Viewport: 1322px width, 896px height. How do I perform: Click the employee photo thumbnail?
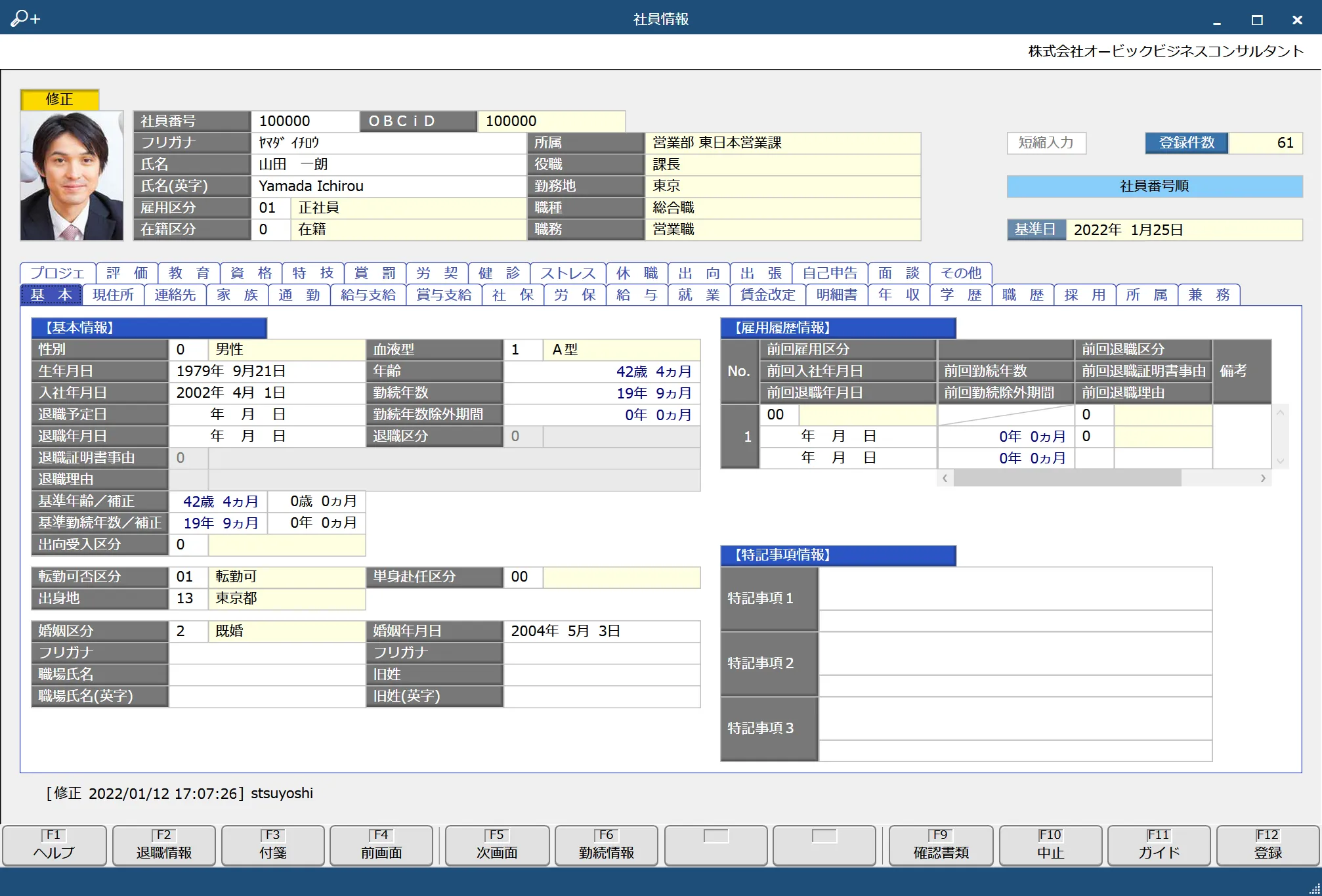(72, 175)
